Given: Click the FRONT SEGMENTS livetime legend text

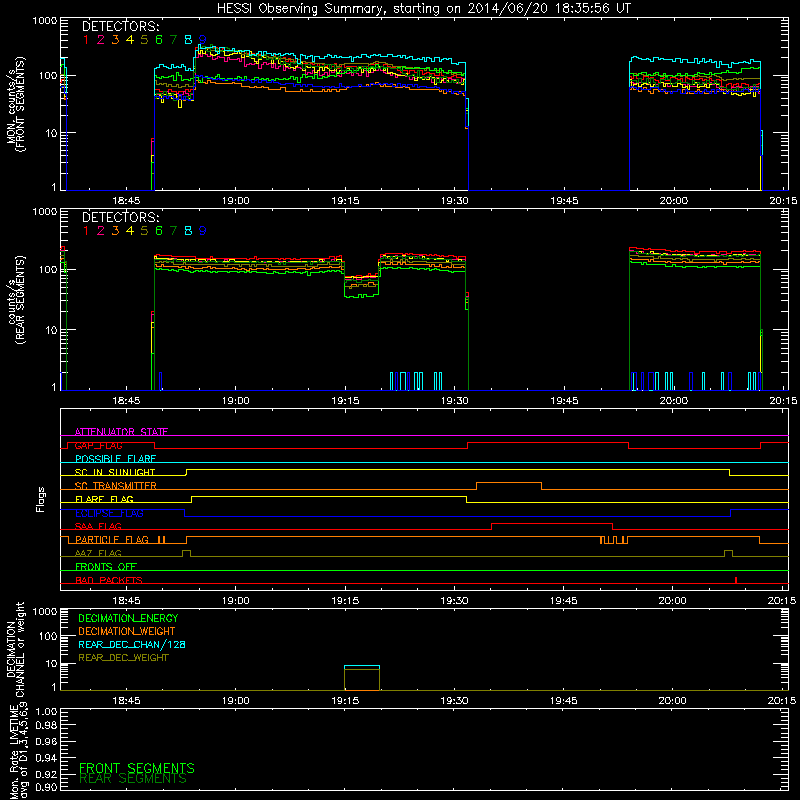Looking at the screenshot, I should coord(137,768).
